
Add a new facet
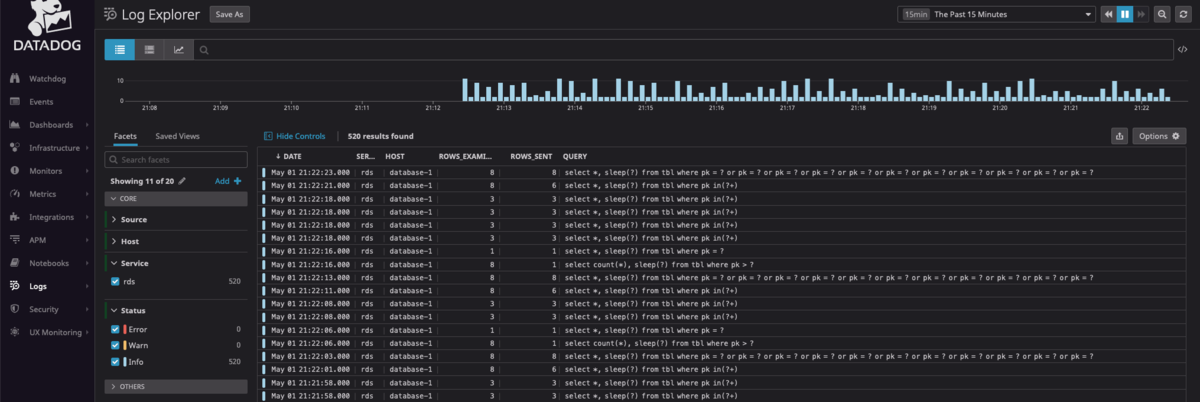[229, 181]
